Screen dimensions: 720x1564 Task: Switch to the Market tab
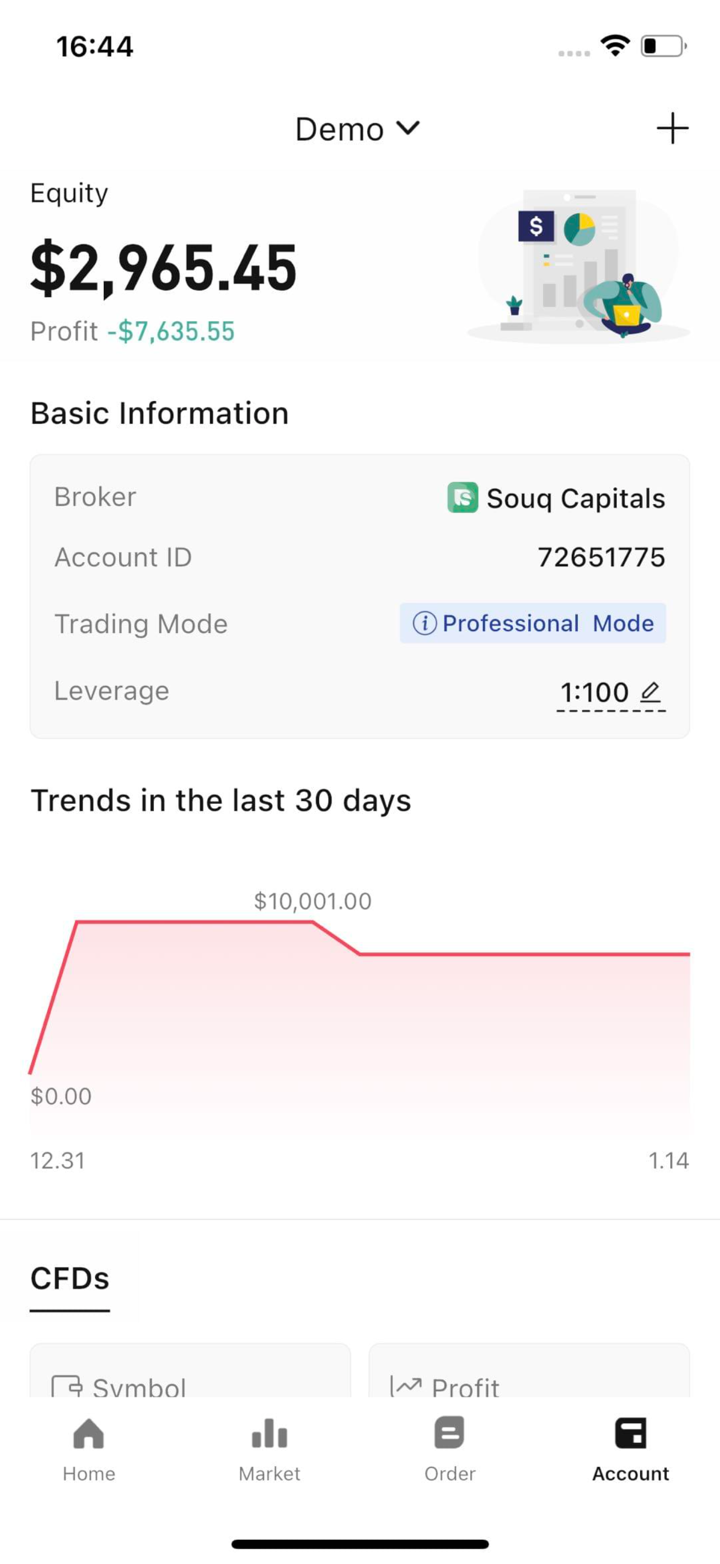pos(269,1450)
